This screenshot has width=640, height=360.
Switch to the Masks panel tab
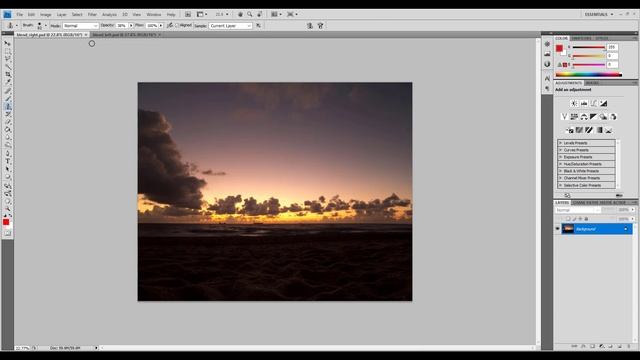click(x=592, y=83)
